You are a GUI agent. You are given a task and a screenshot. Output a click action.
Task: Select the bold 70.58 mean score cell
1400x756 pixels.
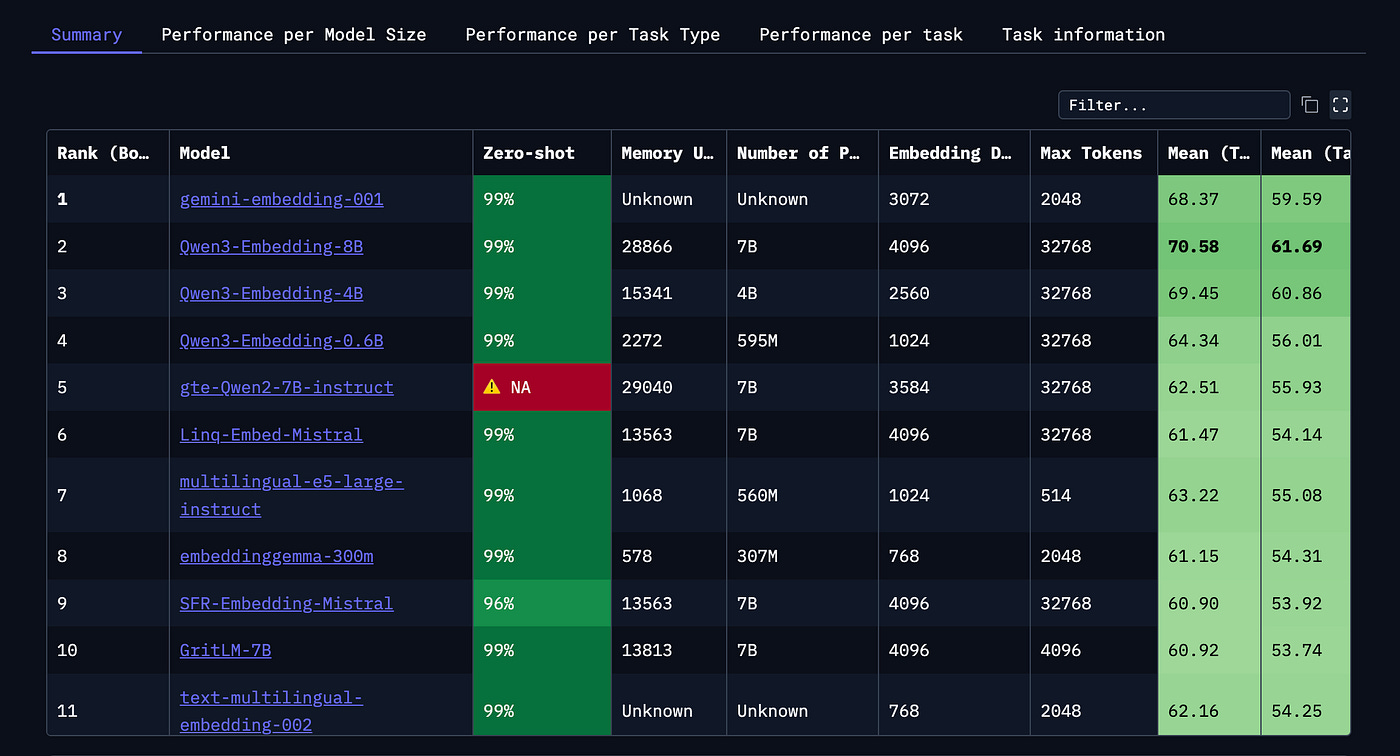pyautogui.click(x=1209, y=246)
